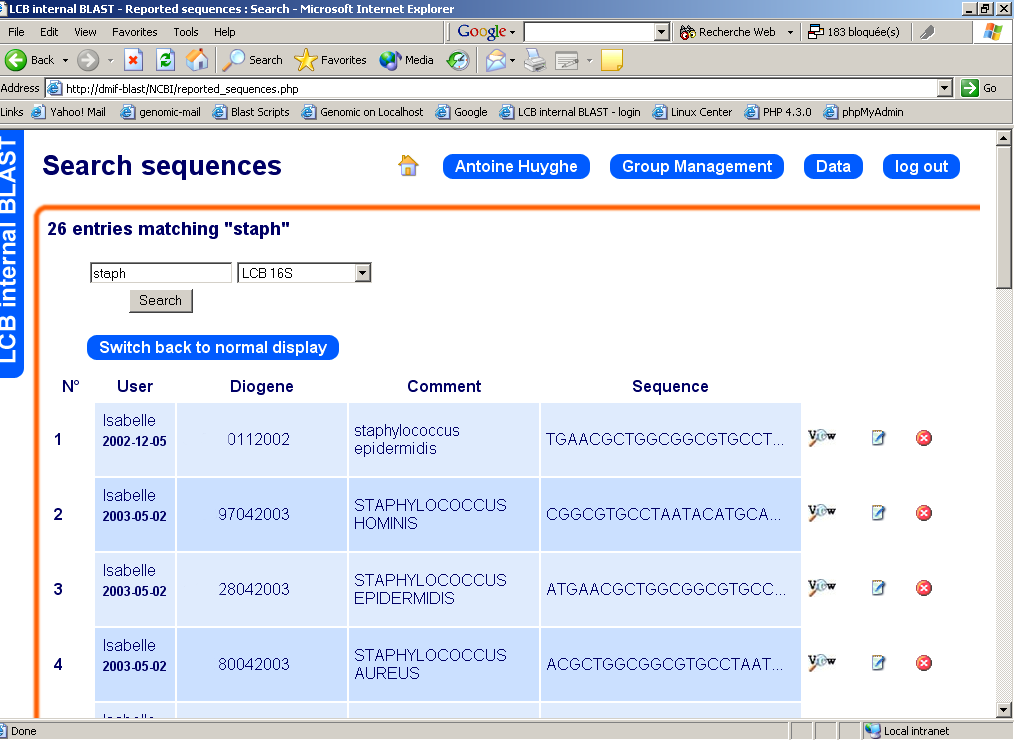This screenshot has width=1014, height=740.
Task: Switch back to normal display
Action: [212, 348]
